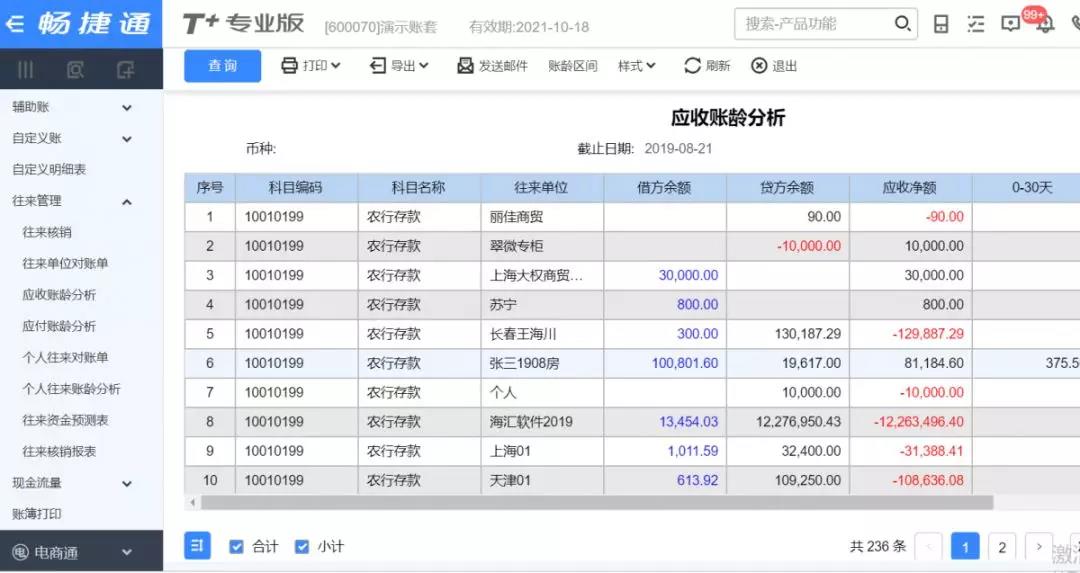This screenshot has height=573, width=1080.
Task: Click the blue list toggle icon at bottom
Action: coord(197,546)
